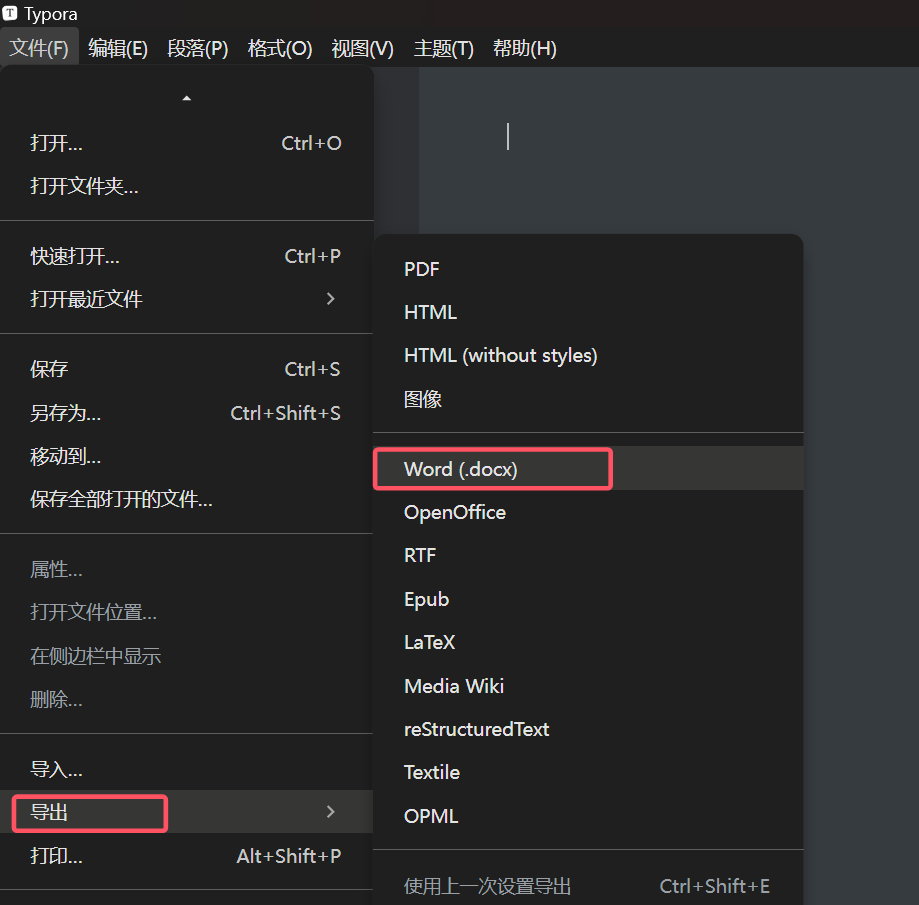Select 移动到... menu item

click(x=186, y=456)
